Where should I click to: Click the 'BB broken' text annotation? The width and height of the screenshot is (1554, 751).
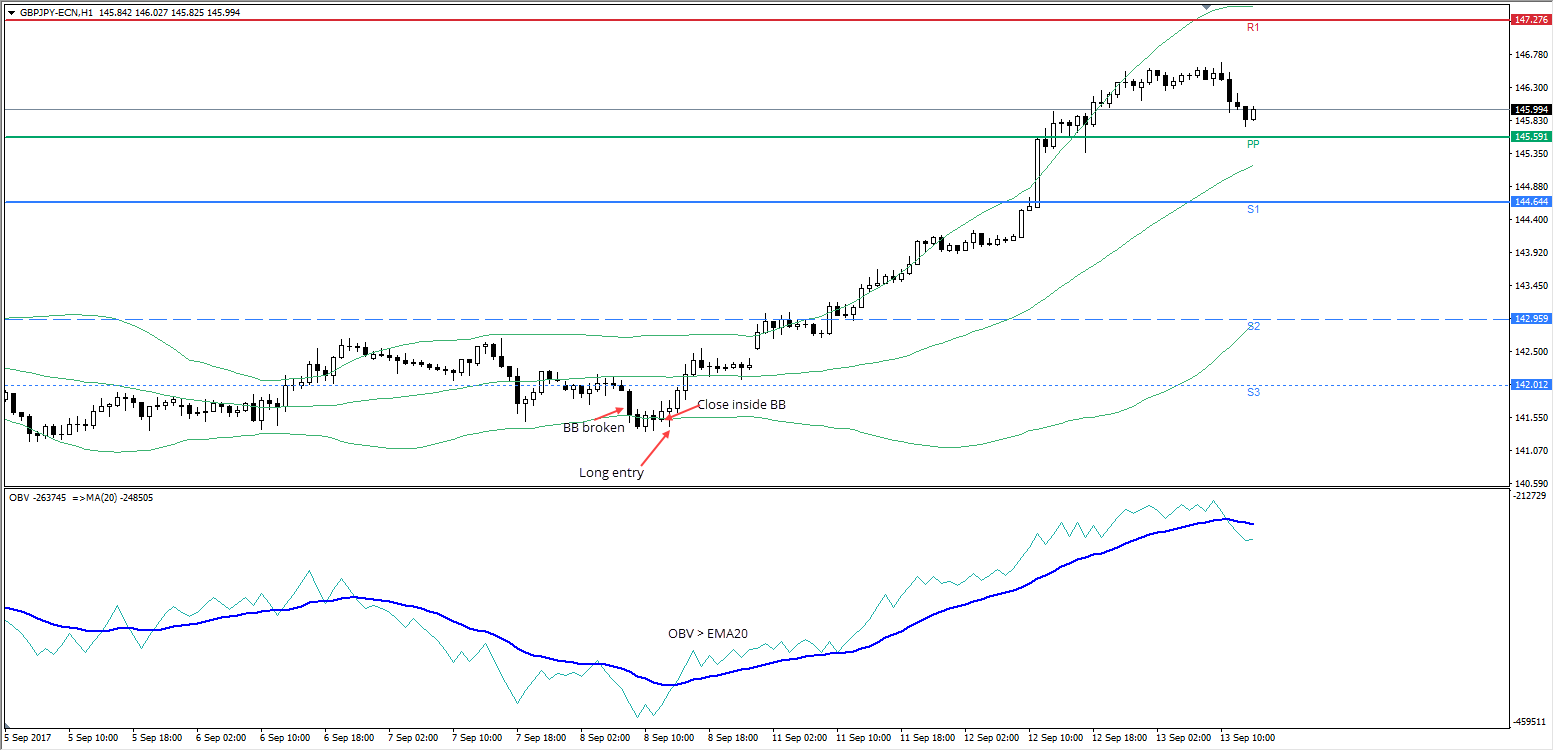pos(594,427)
